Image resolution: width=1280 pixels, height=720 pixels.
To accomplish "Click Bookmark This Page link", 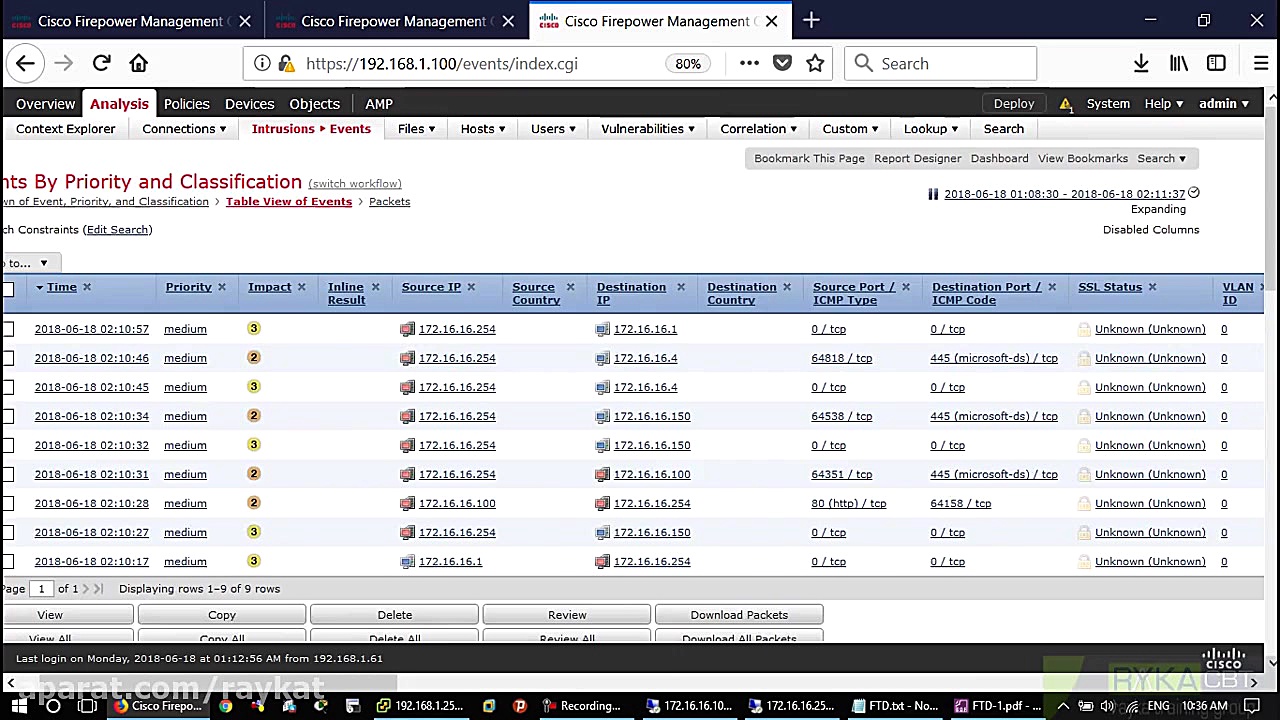I will coord(809,158).
